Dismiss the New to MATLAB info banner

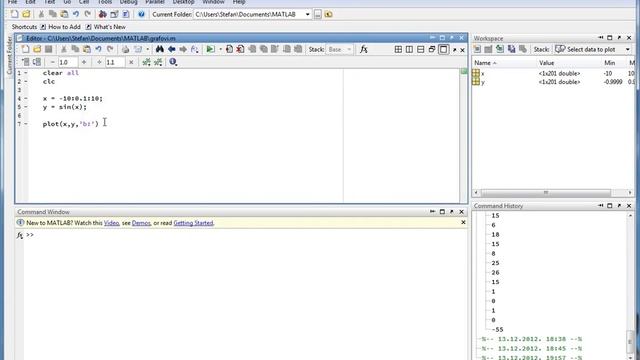click(463, 222)
